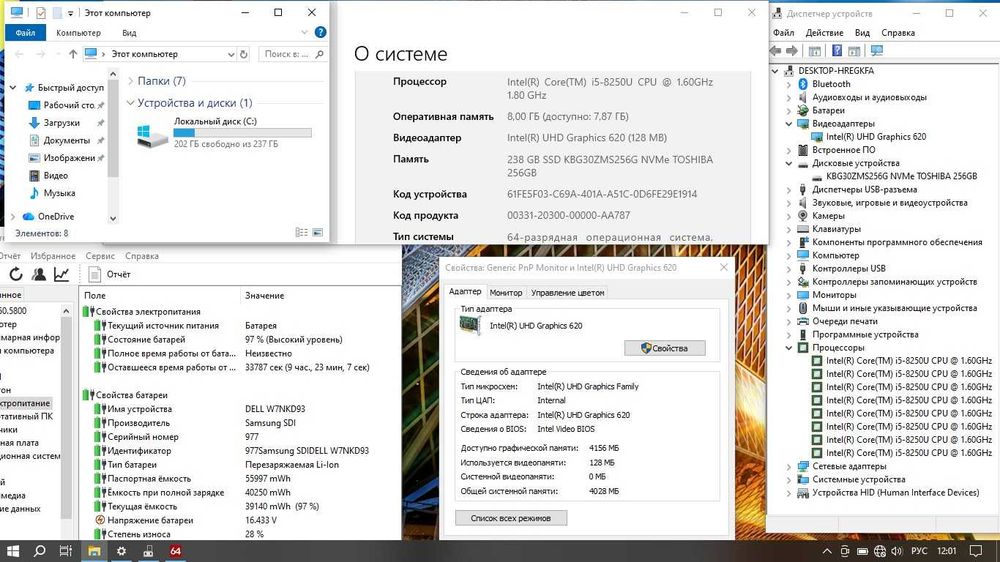Click the user icon in AIDA64 toolbar
This screenshot has height=562, width=1000.
[38, 274]
